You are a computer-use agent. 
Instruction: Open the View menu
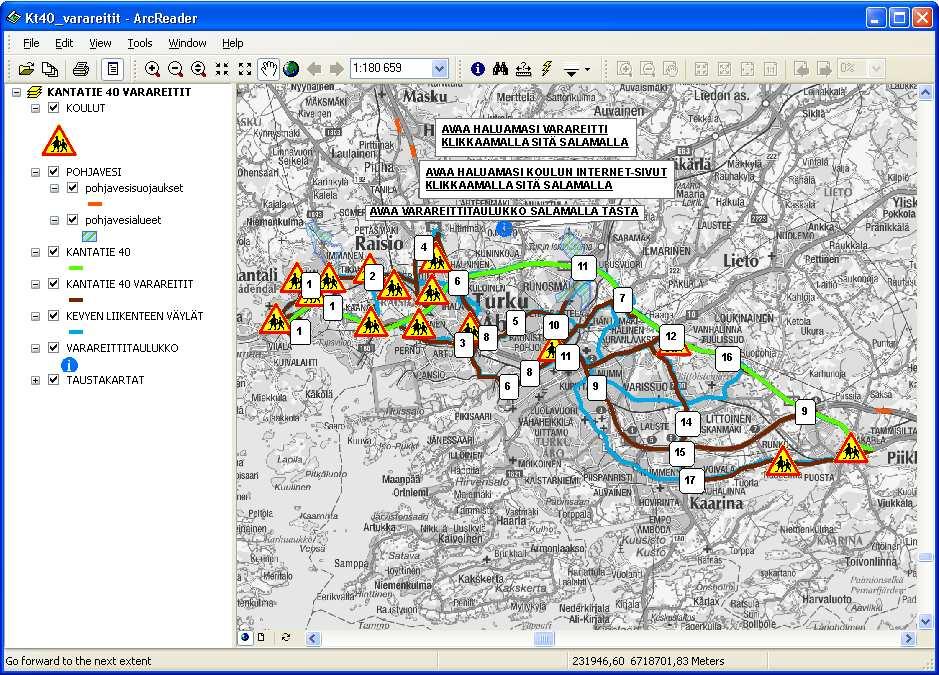(x=100, y=43)
